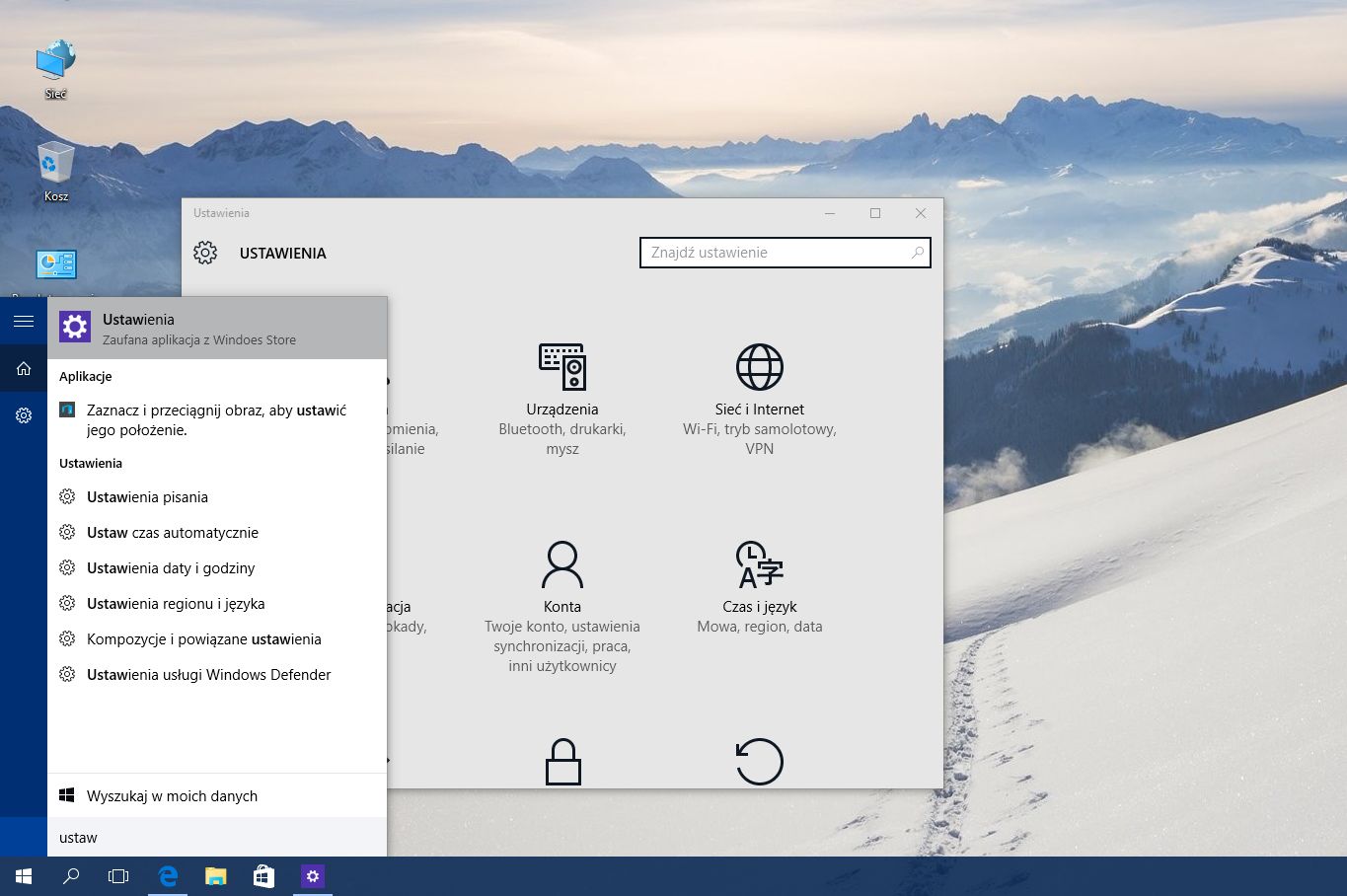Image resolution: width=1347 pixels, height=896 pixels.
Task: Click the Windows logo beside Wyszukaj w moich danych
Action: (67, 795)
